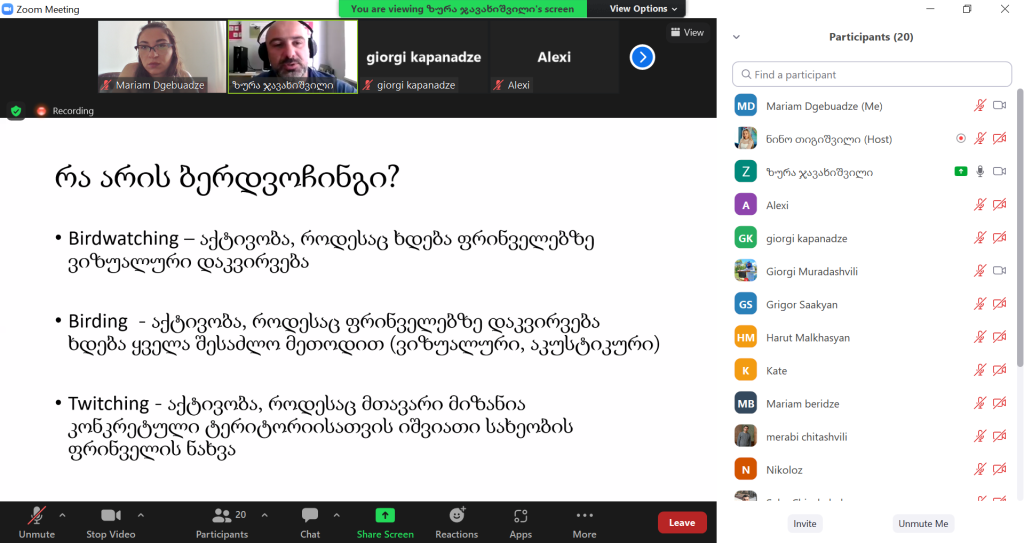The image size is (1024, 543).
Task: Click the Participants icon showing 20
Action: pos(222,516)
